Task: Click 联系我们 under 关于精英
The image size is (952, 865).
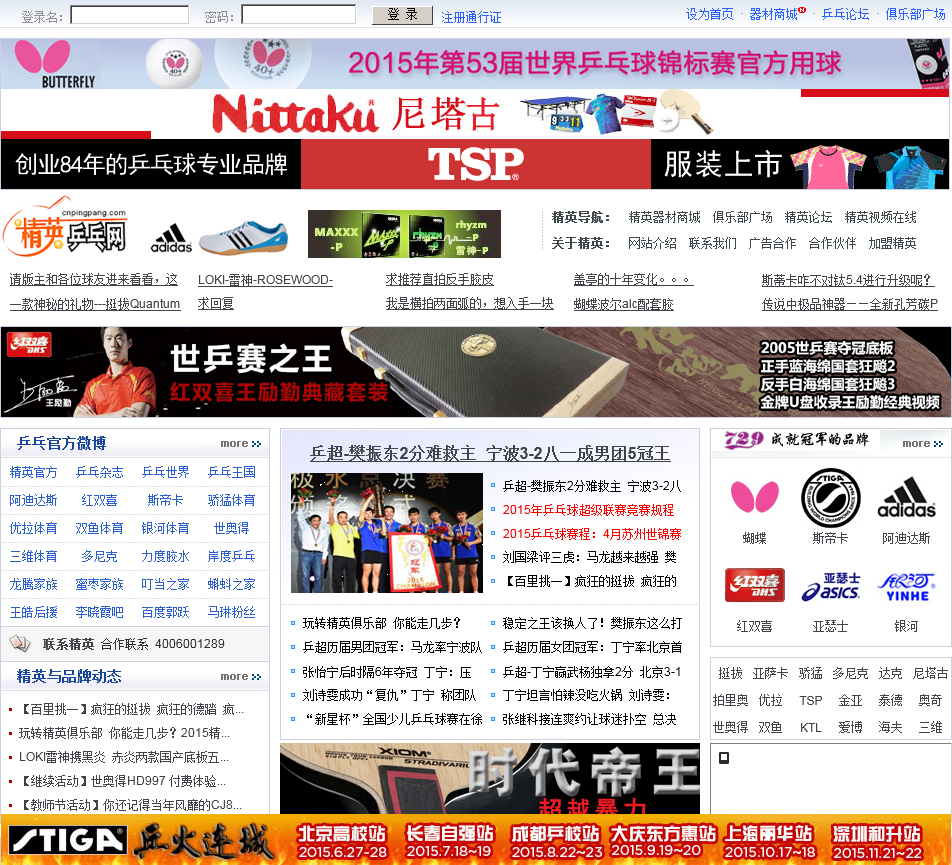Action: click(x=712, y=243)
